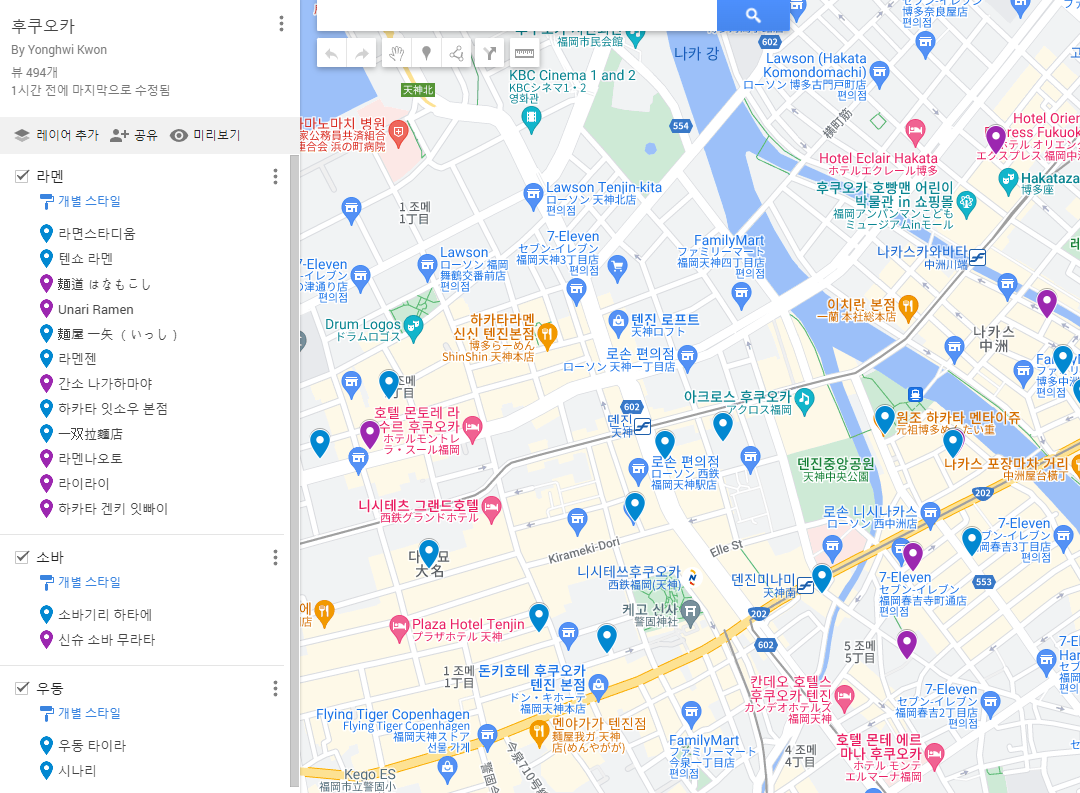Screen dimensions: 1080x793
Task: Click the sidebar vertical scrollbar
Action: click(x=295, y=470)
